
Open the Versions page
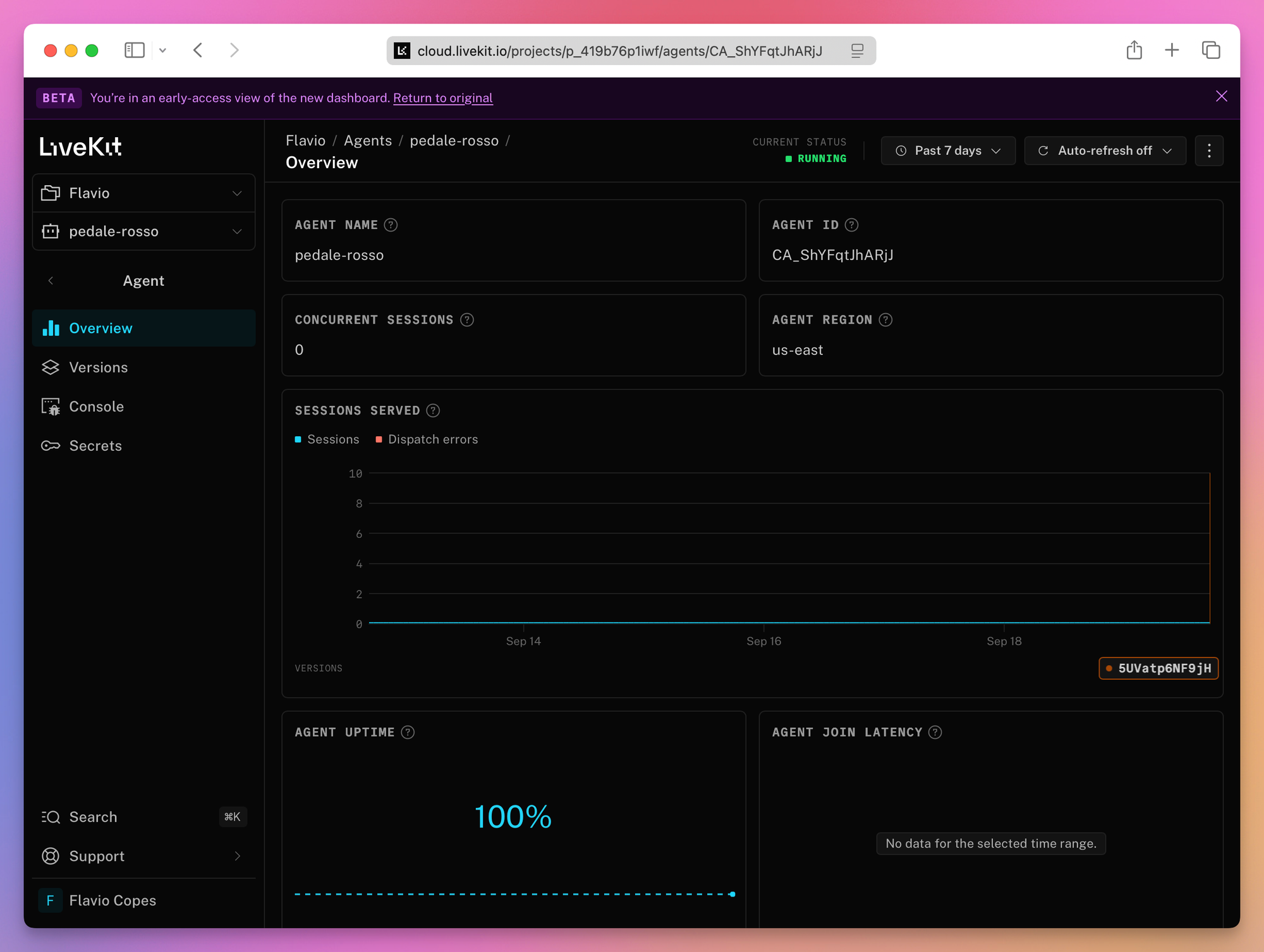coord(143,367)
